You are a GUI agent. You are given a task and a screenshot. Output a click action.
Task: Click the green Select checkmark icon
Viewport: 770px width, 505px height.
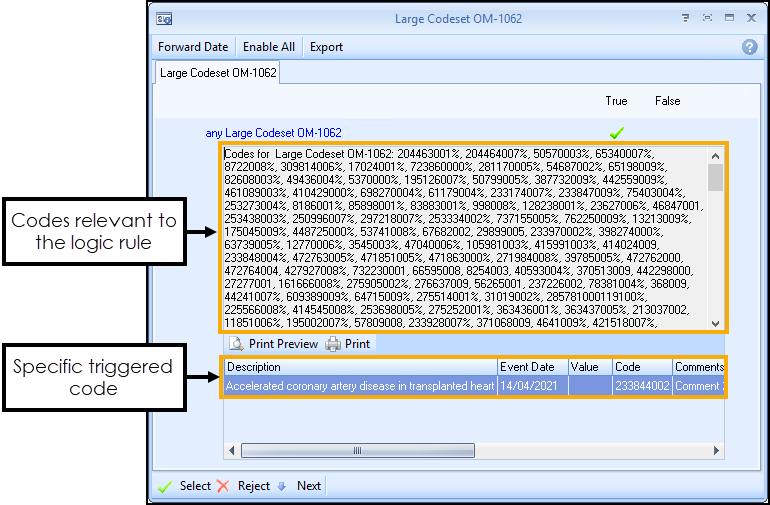[165, 486]
